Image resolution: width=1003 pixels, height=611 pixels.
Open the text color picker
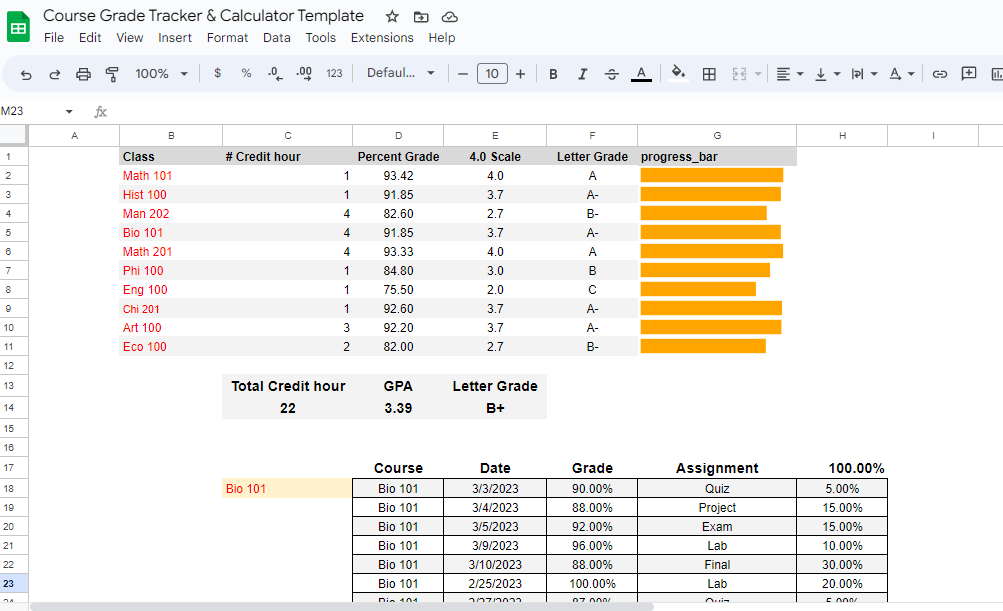click(641, 73)
